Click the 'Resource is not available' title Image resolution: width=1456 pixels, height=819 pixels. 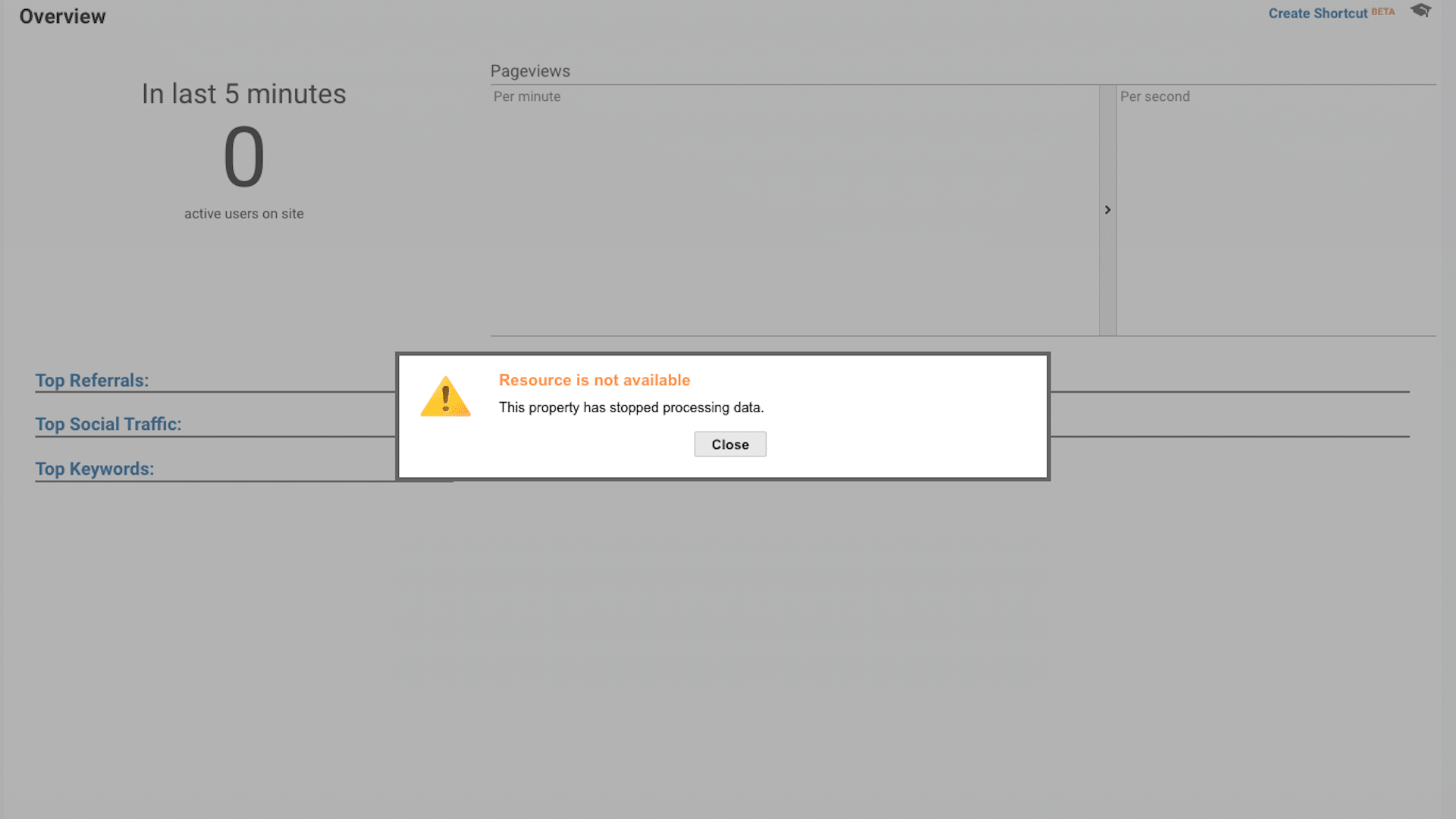click(595, 379)
